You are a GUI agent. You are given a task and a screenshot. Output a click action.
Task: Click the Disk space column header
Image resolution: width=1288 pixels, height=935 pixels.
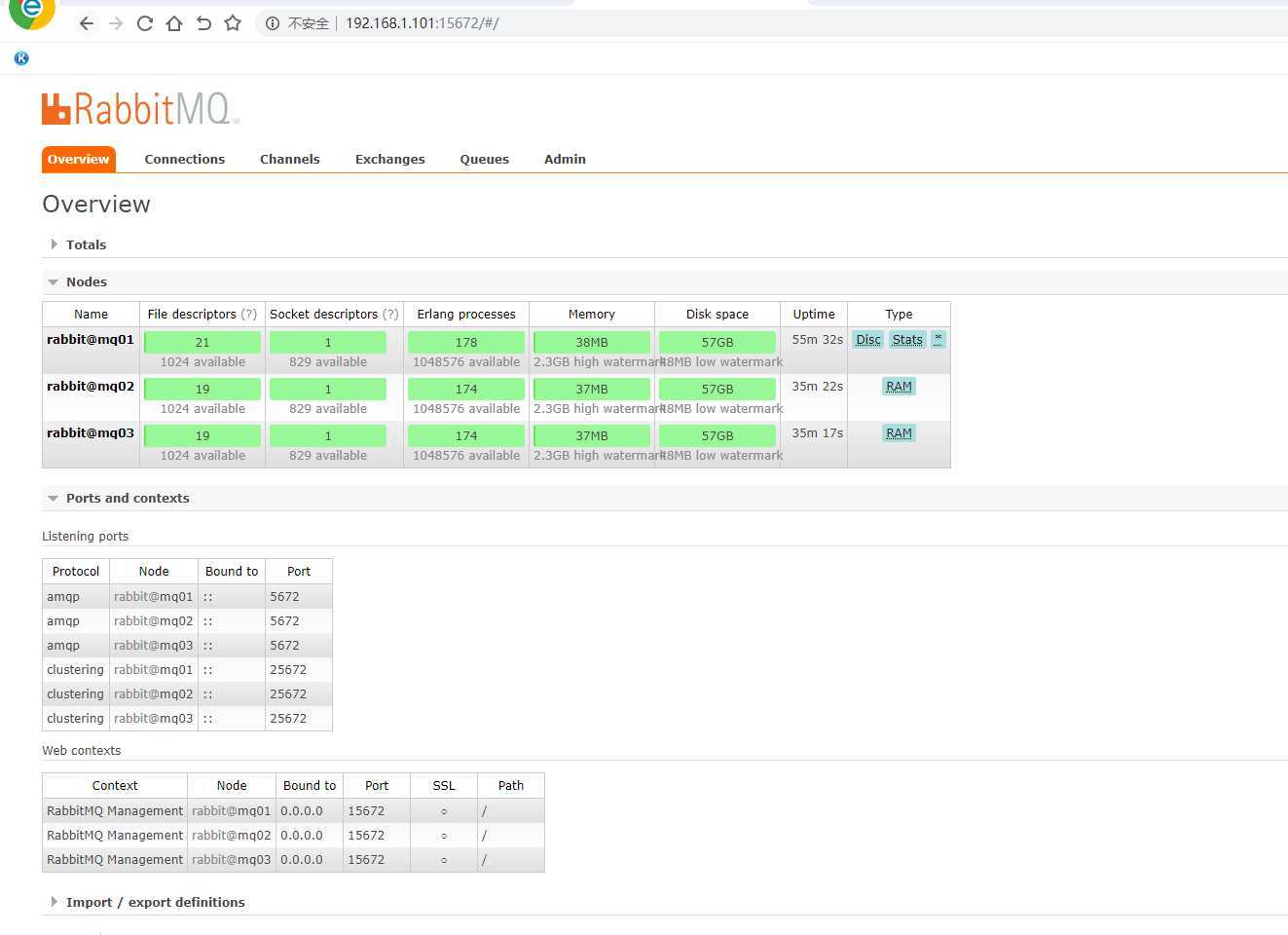click(718, 314)
